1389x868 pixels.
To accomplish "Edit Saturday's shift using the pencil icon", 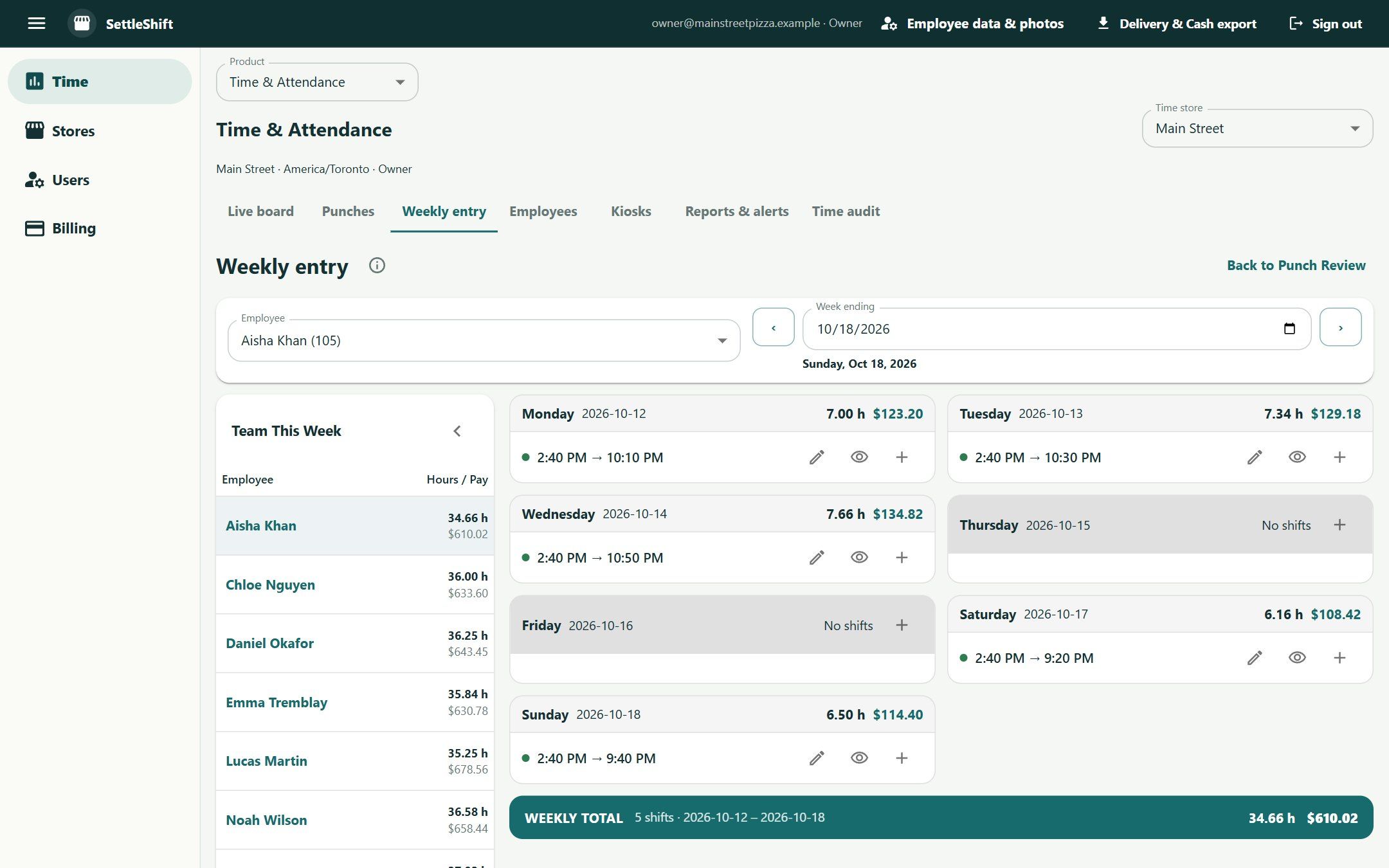I will [x=1255, y=658].
